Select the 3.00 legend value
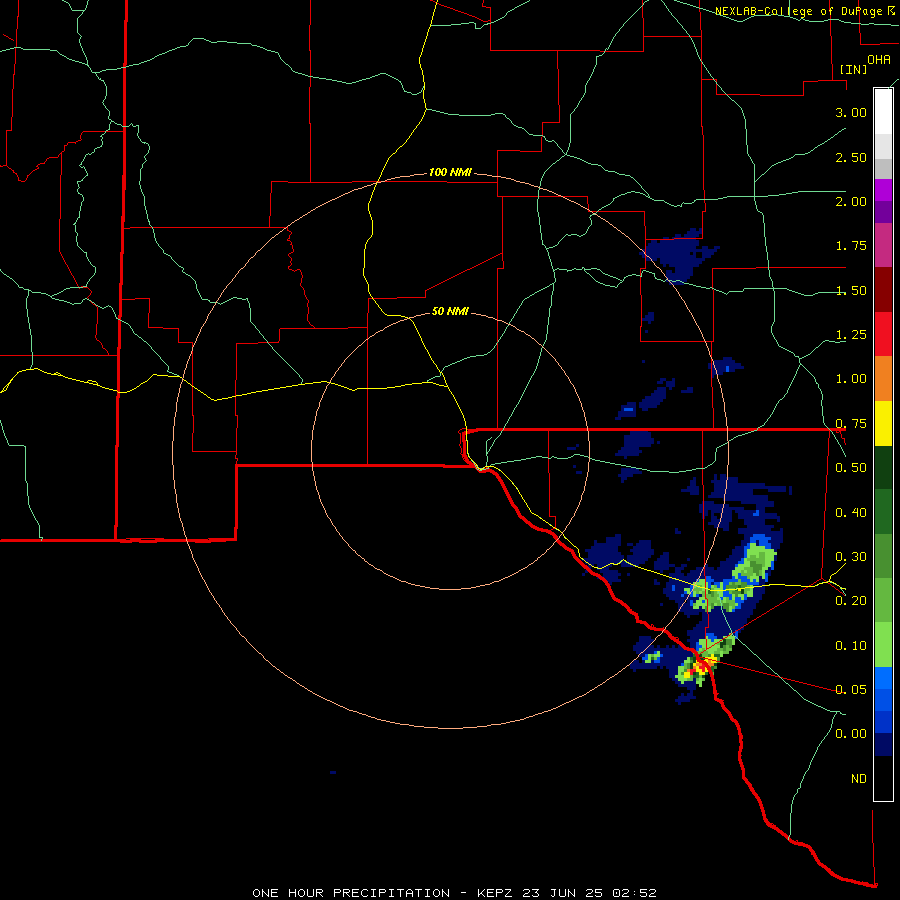This screenshot has height=900, width=900. click(851, 112)
